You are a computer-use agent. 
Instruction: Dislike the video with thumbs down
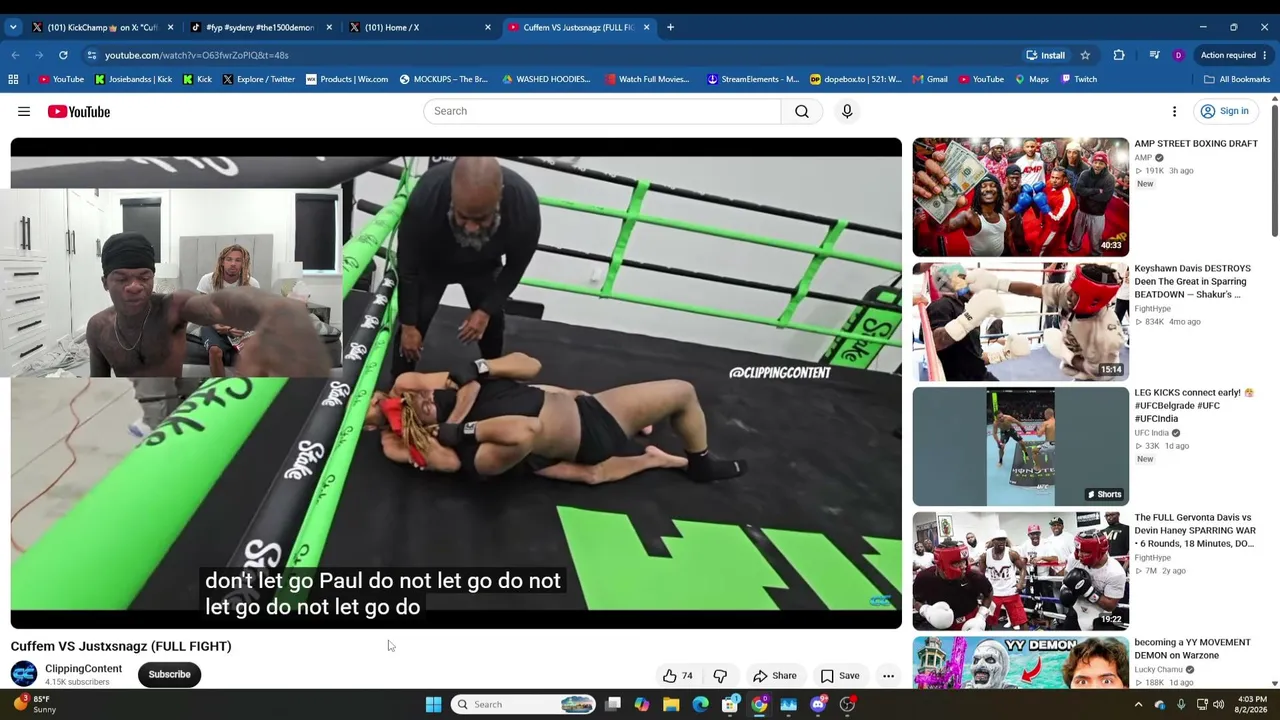coord(720,676)
